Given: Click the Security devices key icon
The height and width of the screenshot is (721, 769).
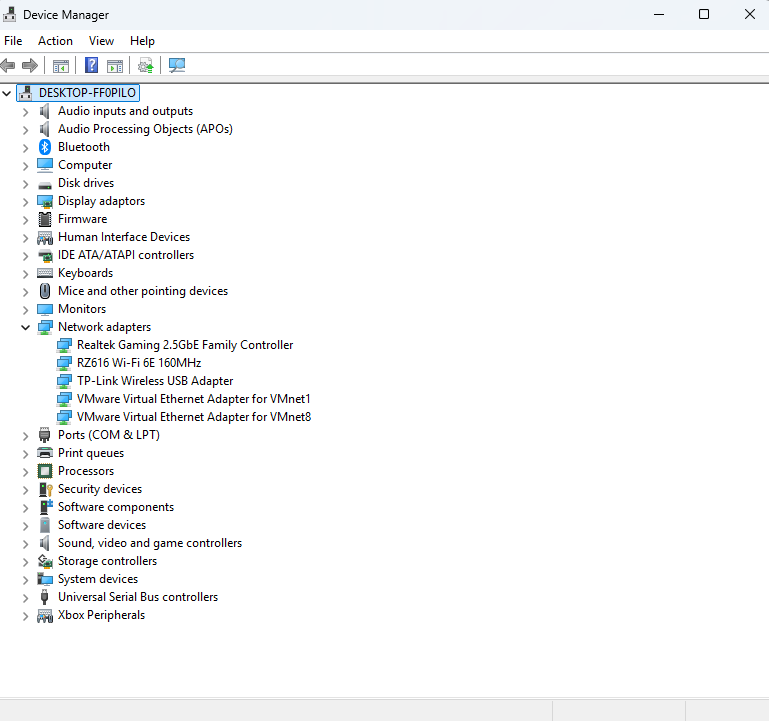Looking at the screenshot, I should point(46,489).
